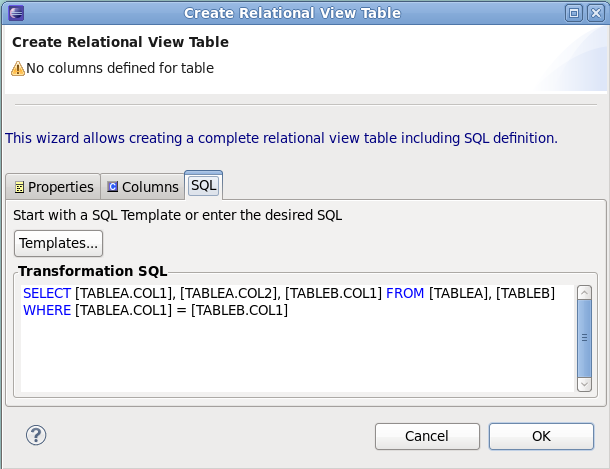Click the SQL editor scrollbar thumb
Screen dimensions: 610x469
tap(584, 338)
